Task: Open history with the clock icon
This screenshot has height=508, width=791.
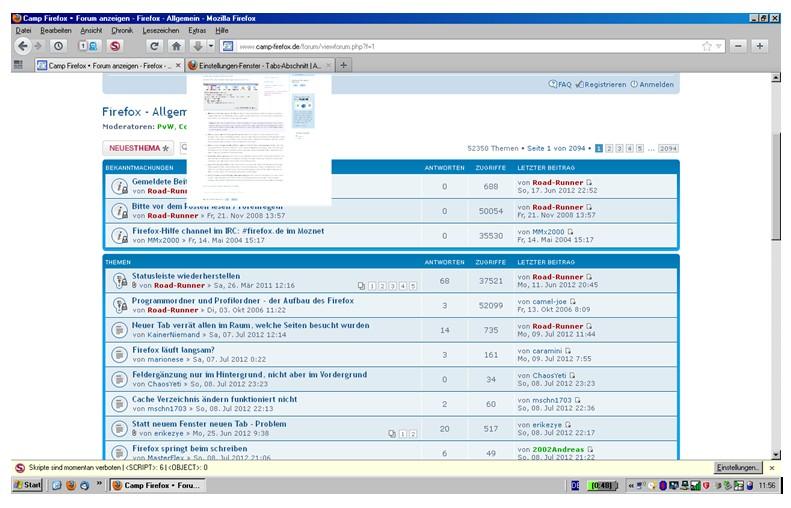Action: (x=59, y=46)
